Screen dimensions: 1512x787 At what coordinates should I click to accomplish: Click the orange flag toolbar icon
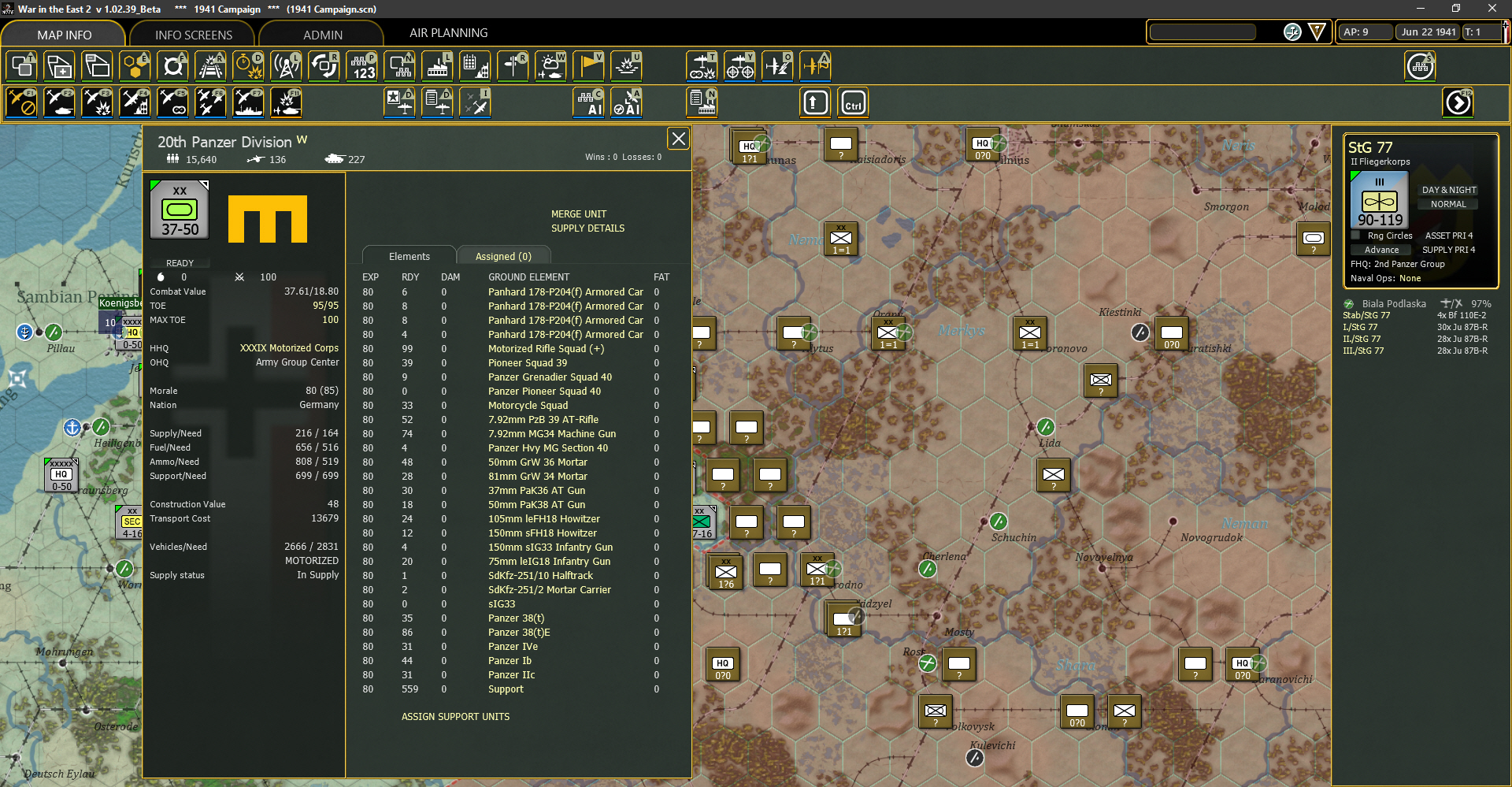[588, 66]
